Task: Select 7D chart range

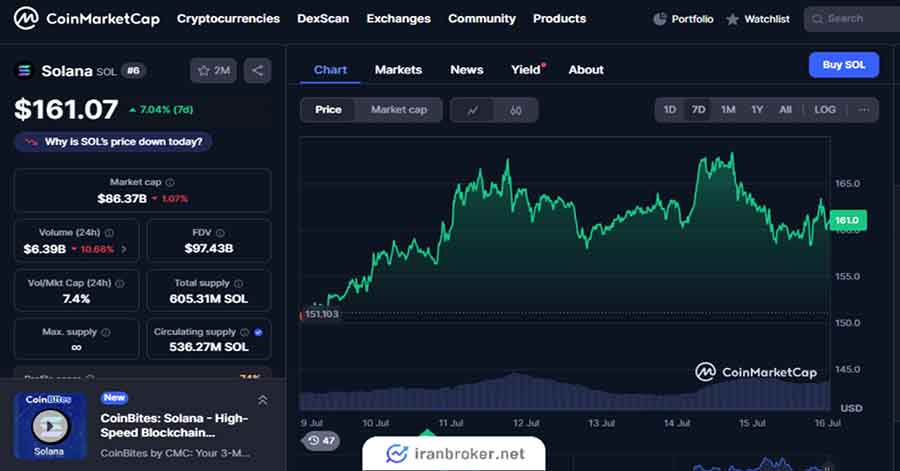Action: tap(698, 110)
